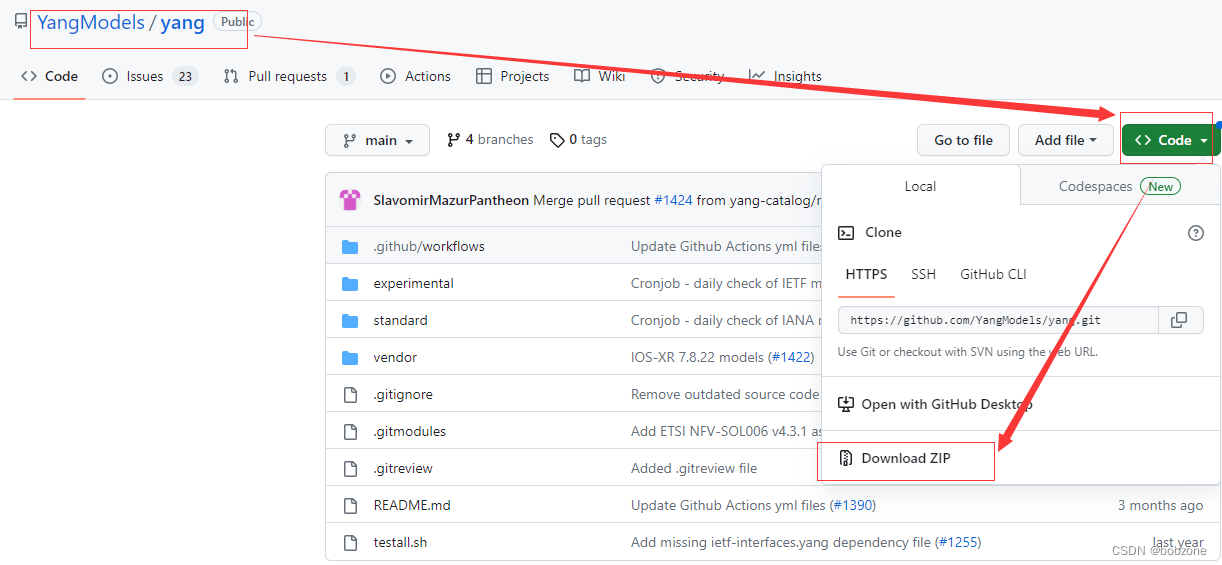Click the GitHub Desktop icon
The image size is (1222, 565).
click(846, 404)
